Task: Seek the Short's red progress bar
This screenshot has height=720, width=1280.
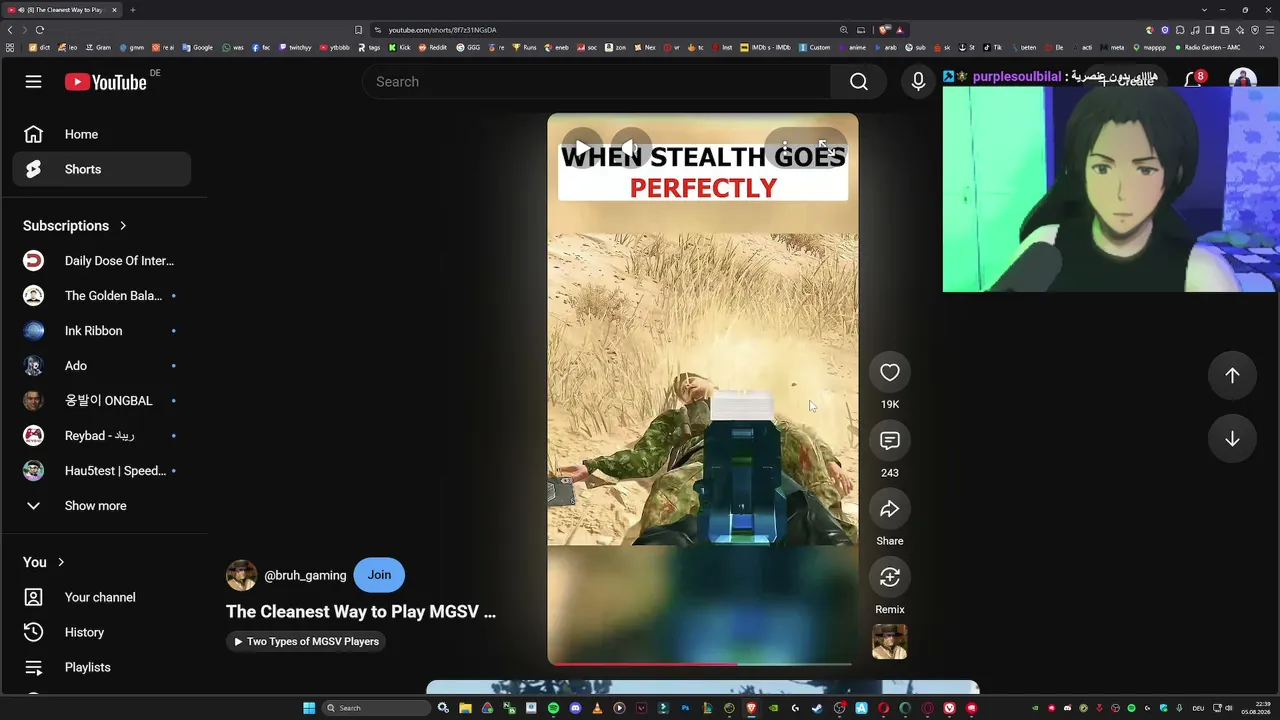Action: pyautogui.click(x=702, y=663)
